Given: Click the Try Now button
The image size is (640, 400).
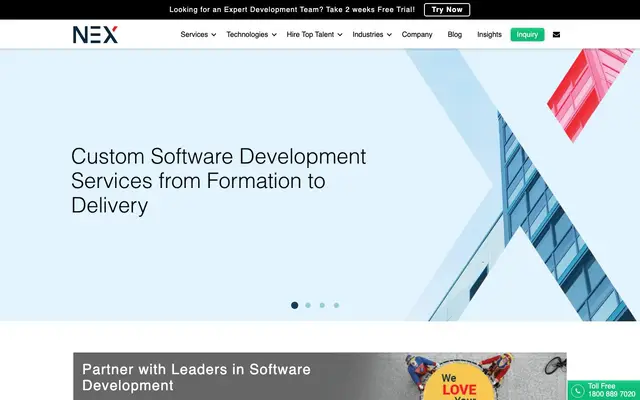Looking at the screenshot, I should [x=447, y=10].
